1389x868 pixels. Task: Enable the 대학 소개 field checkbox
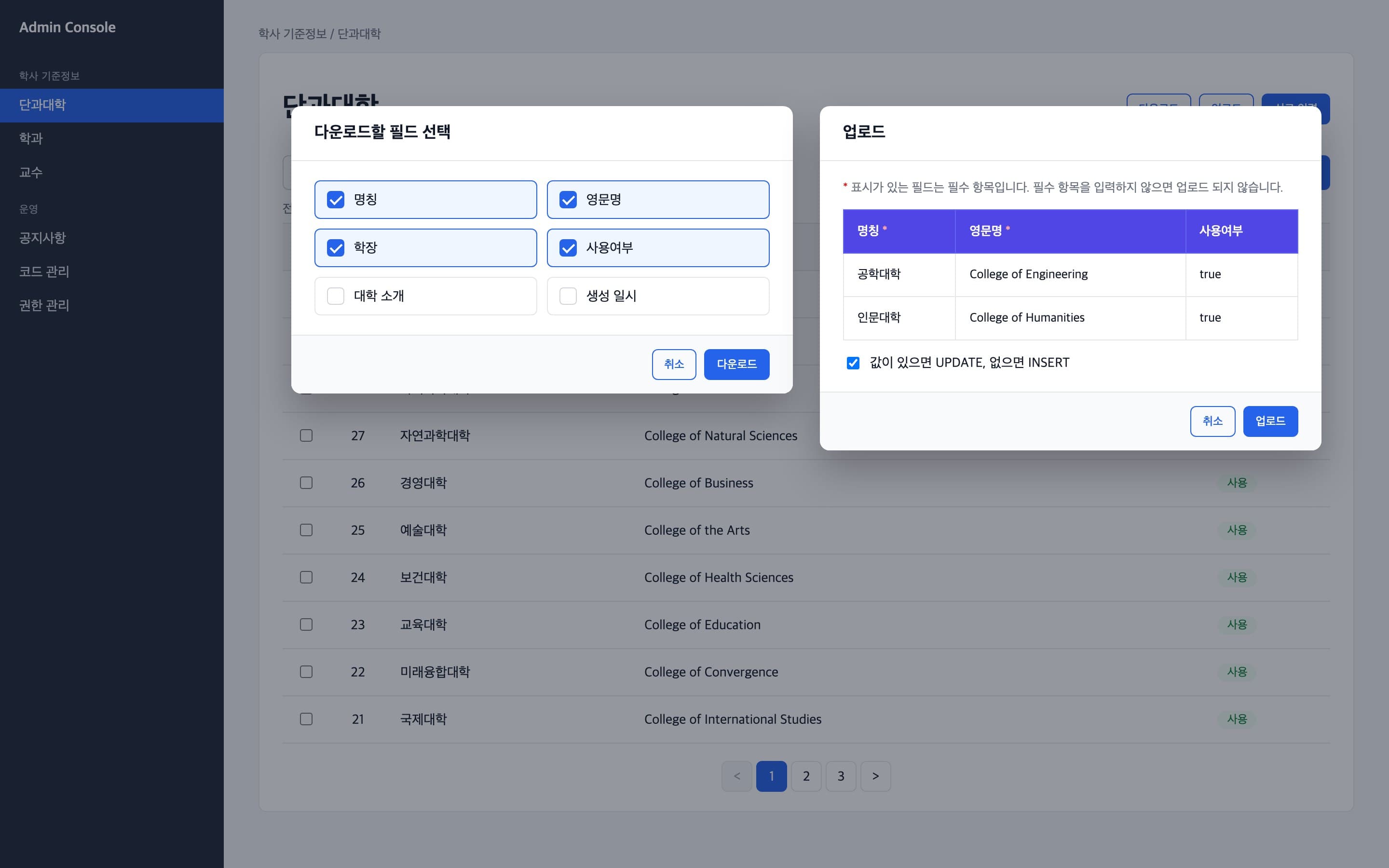click(336, 296)
